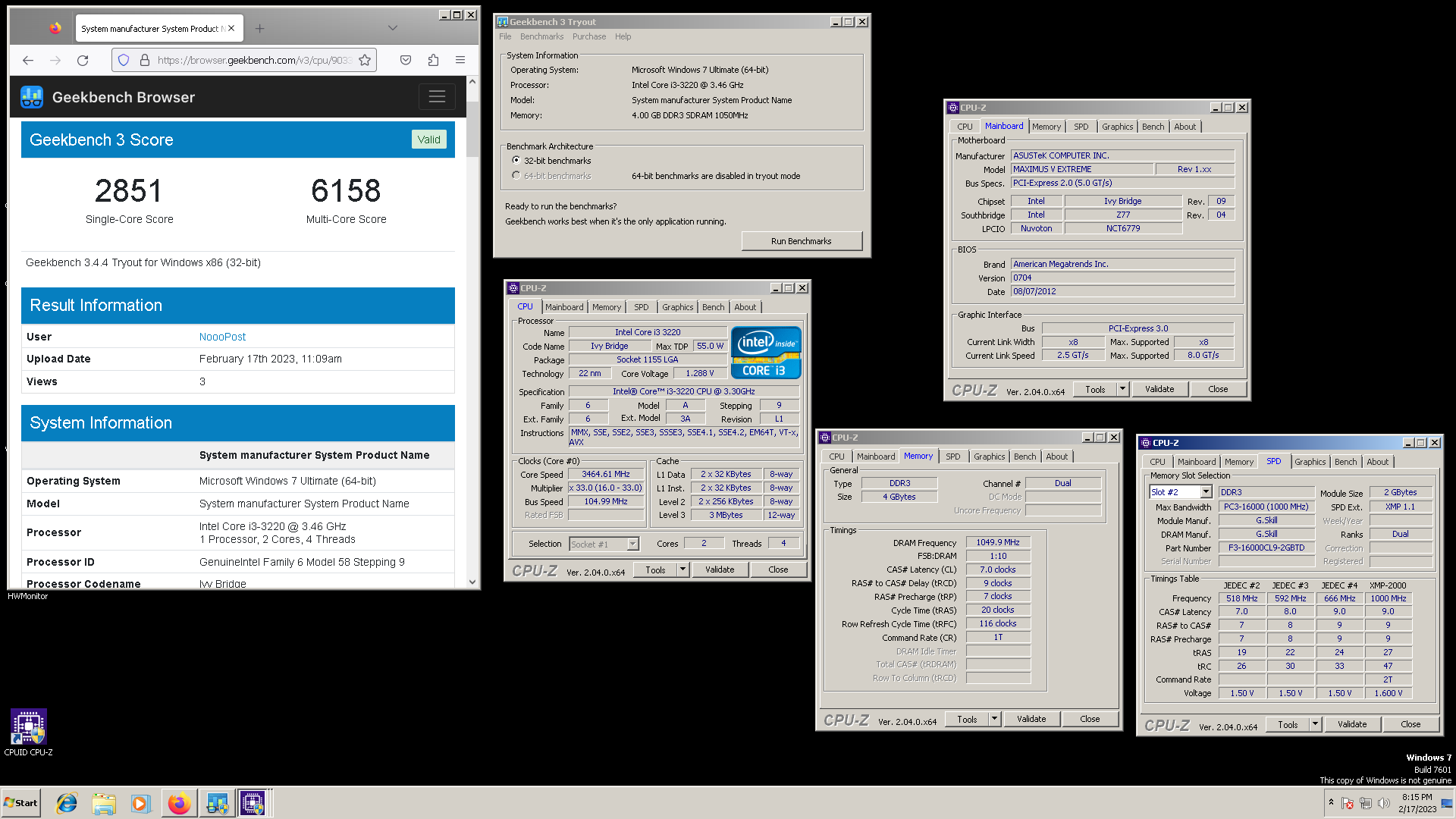This screenshot has height=819, width=1456.
Task: Open the Geekbench Purchase menu
Action: pyautogui.click(x=589, y=36)
